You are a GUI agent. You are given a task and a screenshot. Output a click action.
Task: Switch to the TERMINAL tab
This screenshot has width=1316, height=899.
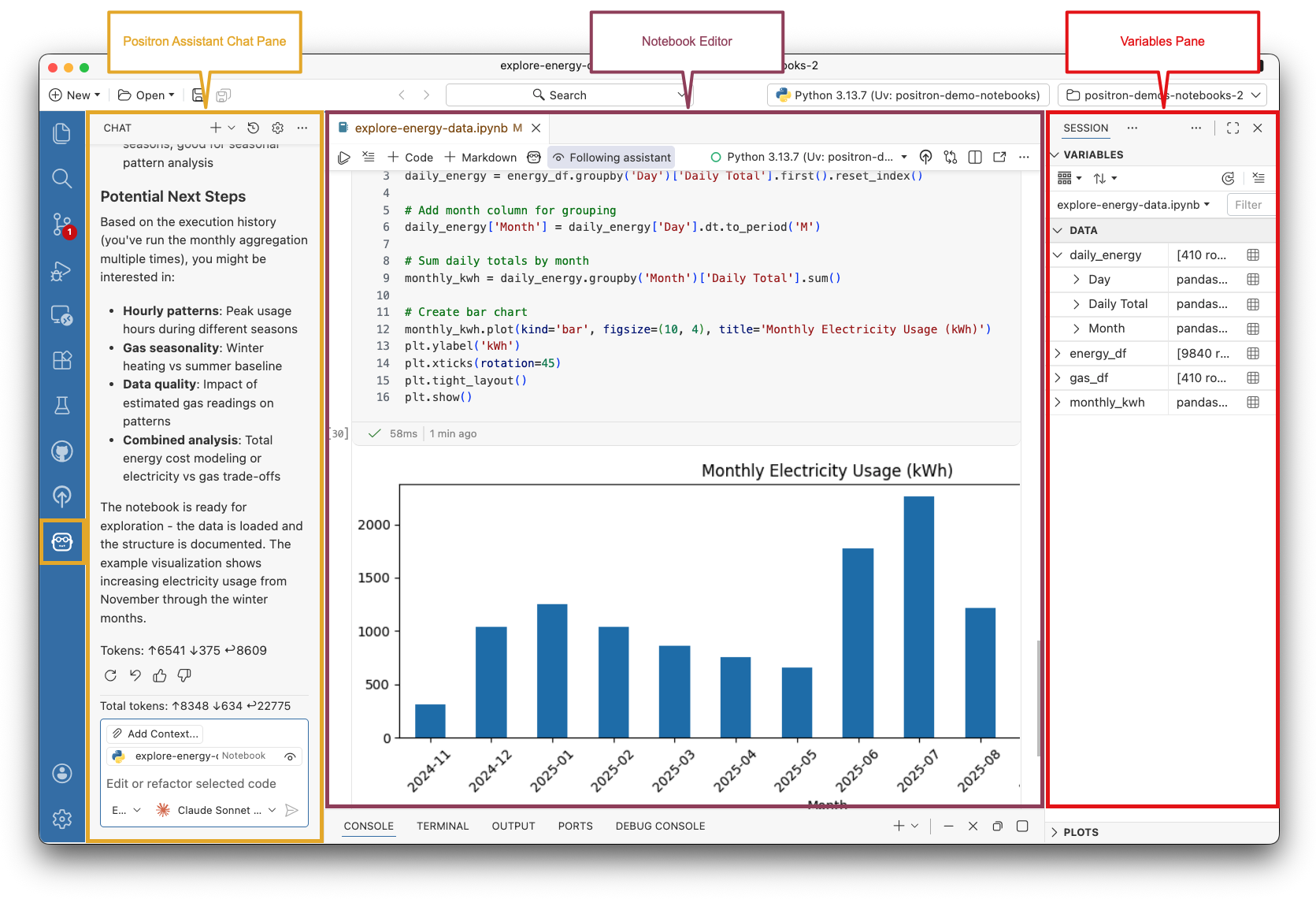pos(443,826)
